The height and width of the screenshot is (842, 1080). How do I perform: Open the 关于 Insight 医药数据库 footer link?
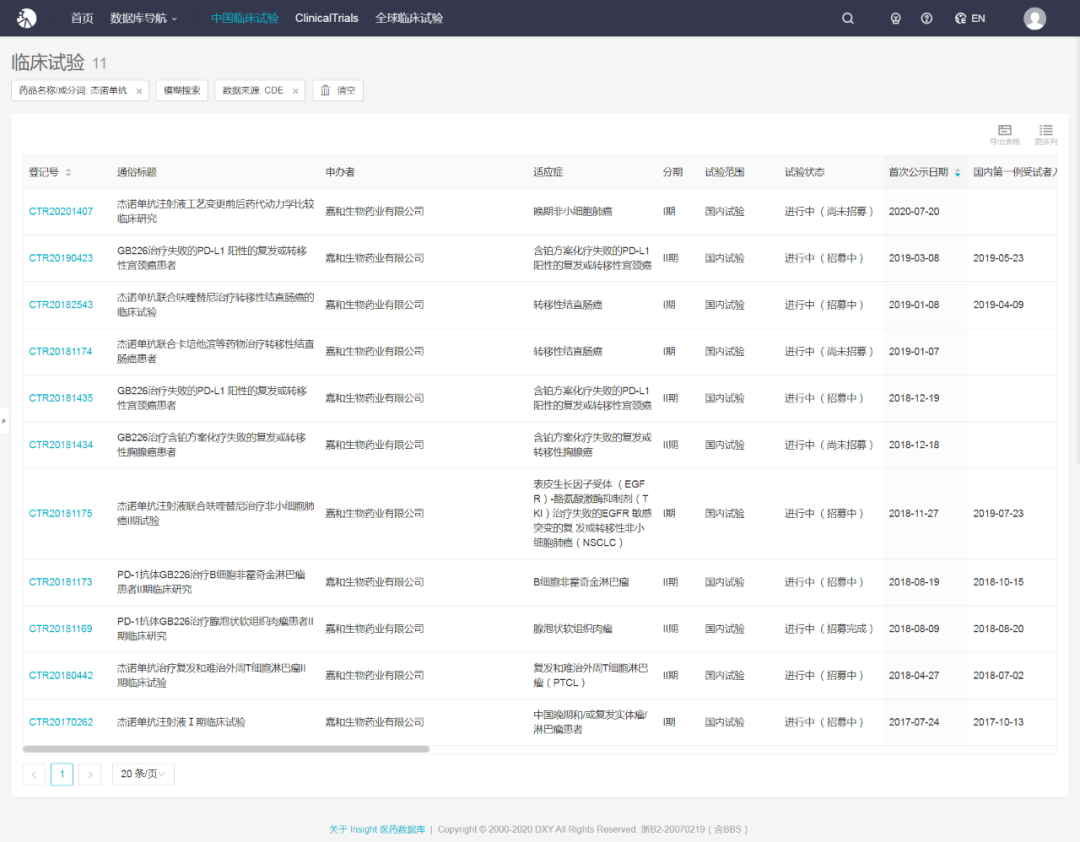(377, 830)
